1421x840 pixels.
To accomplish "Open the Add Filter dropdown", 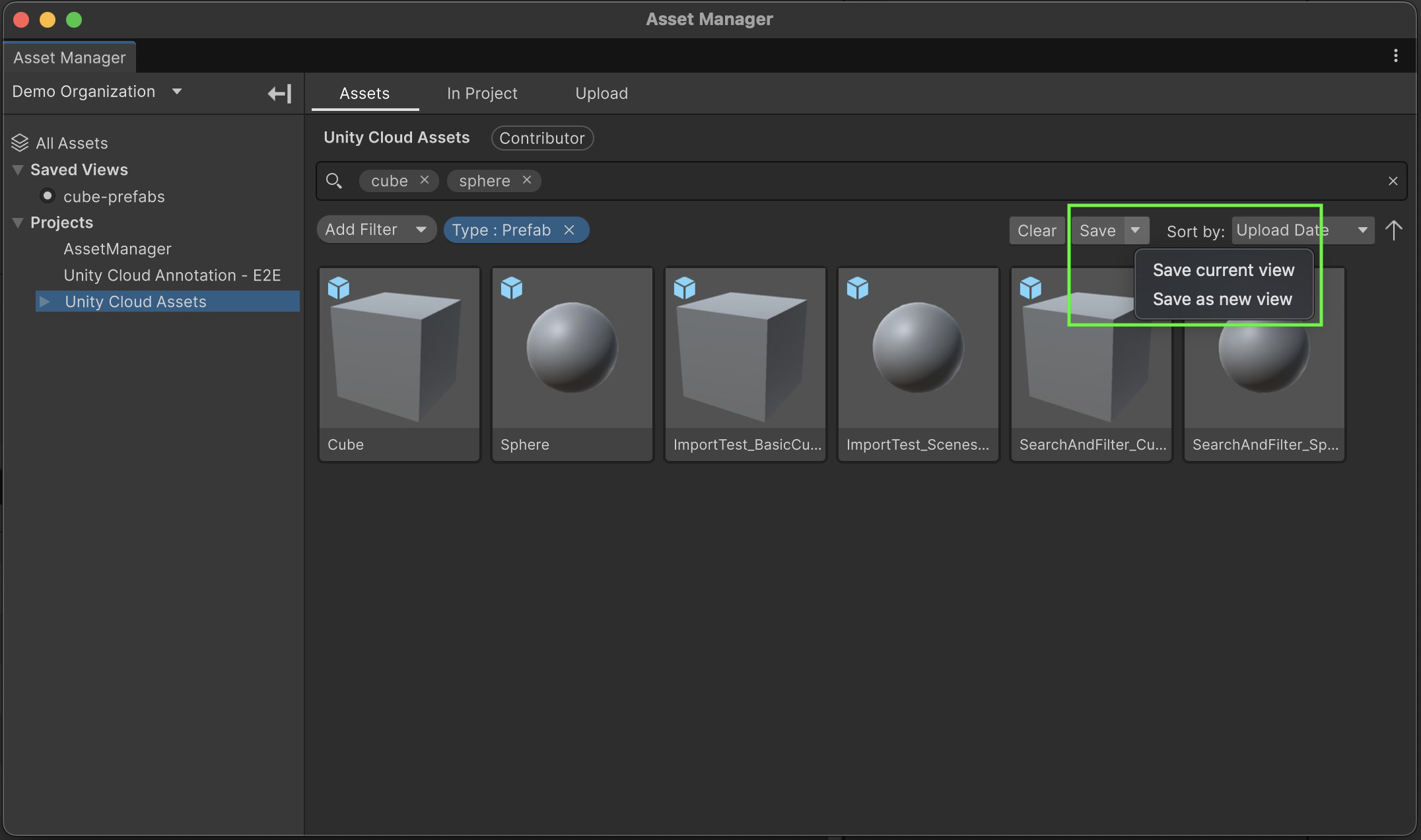I will (x=376, y=230).
